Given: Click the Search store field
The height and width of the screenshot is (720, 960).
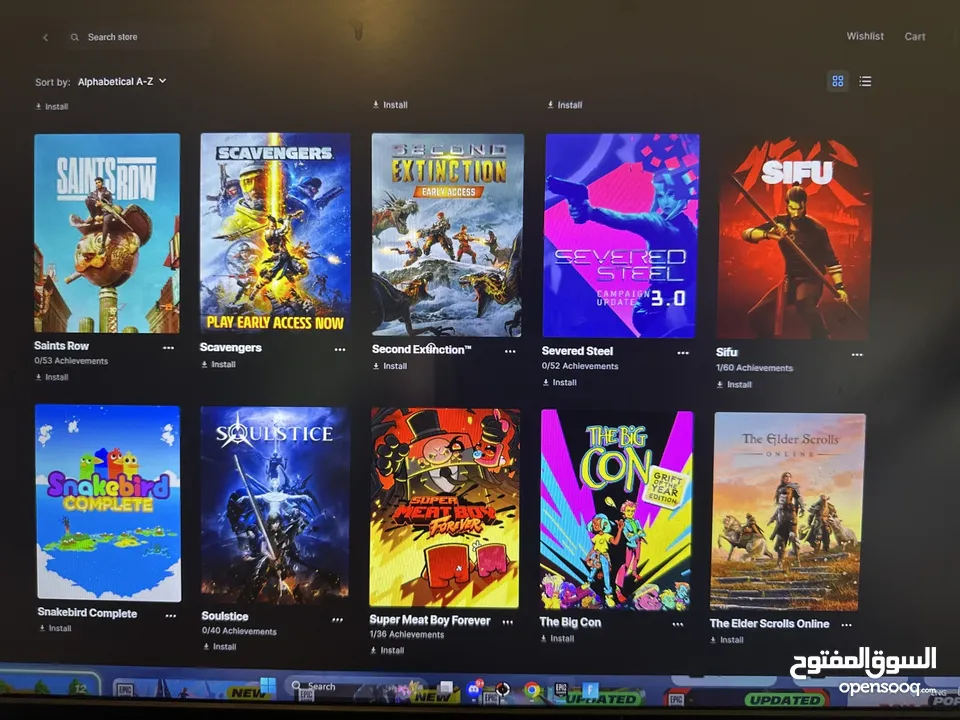Looking at the screenshot, I should [138, 37].
